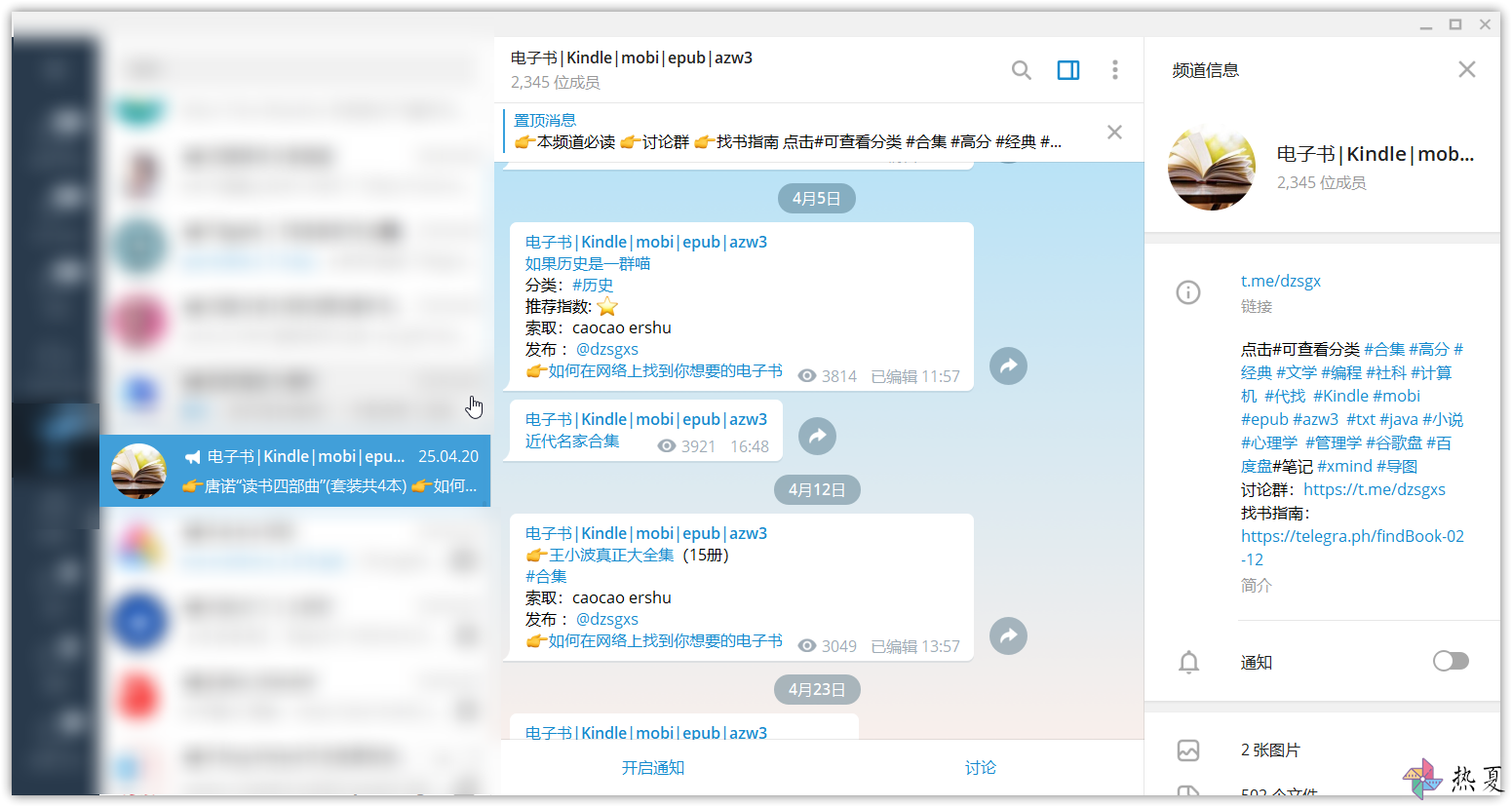The height and width of the screenshot is (807, 1512).
Task: Close the 频道信息 panel
Action: click(1466, 69)
